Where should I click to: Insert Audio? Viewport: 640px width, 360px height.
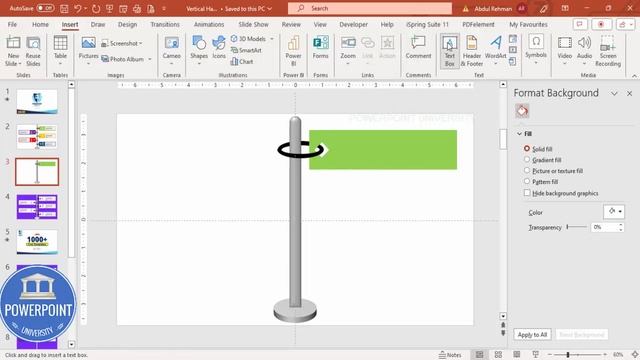[x=584, y=50]
